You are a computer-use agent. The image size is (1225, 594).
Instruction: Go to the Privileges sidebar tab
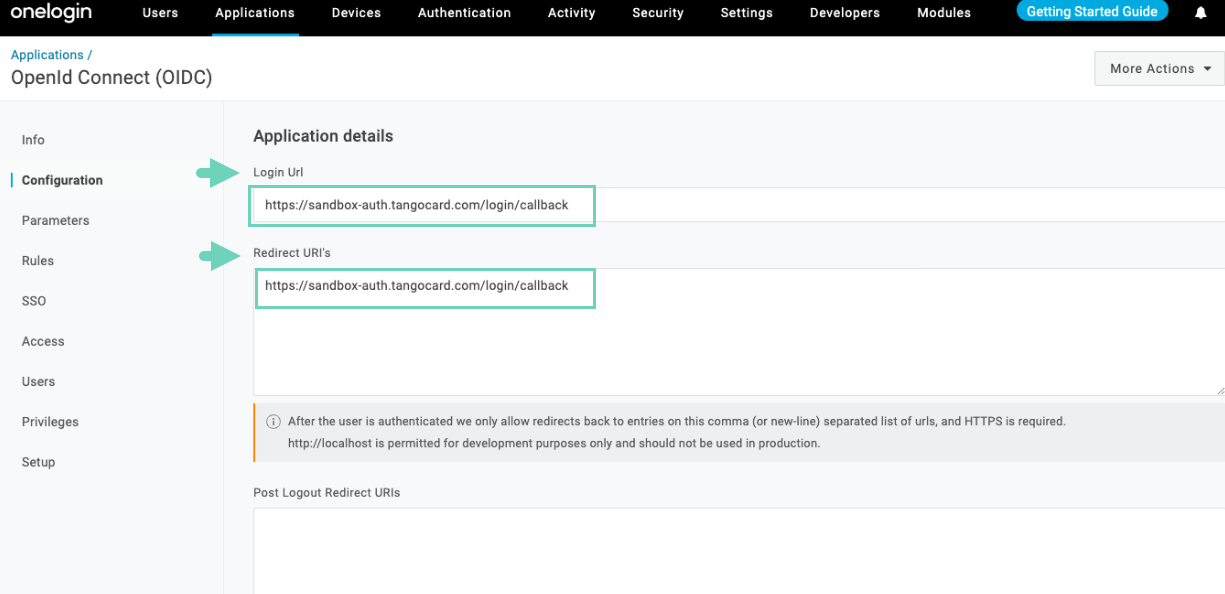click(x=50, y=422)
